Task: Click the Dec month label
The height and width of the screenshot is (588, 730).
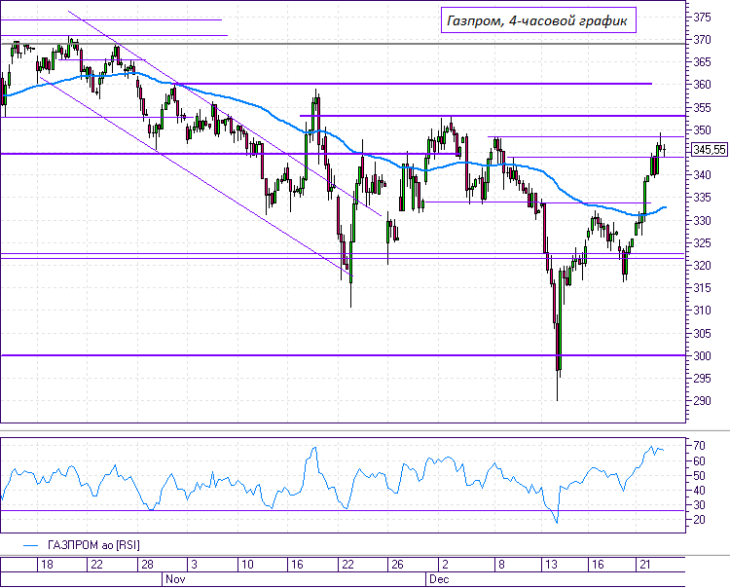Action: click(439, 579)
